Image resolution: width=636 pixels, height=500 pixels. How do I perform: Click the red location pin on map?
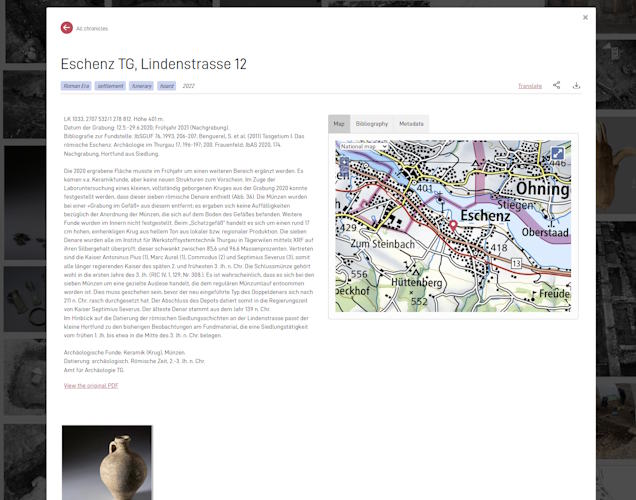pyautogui.click(x=453, y=225)
